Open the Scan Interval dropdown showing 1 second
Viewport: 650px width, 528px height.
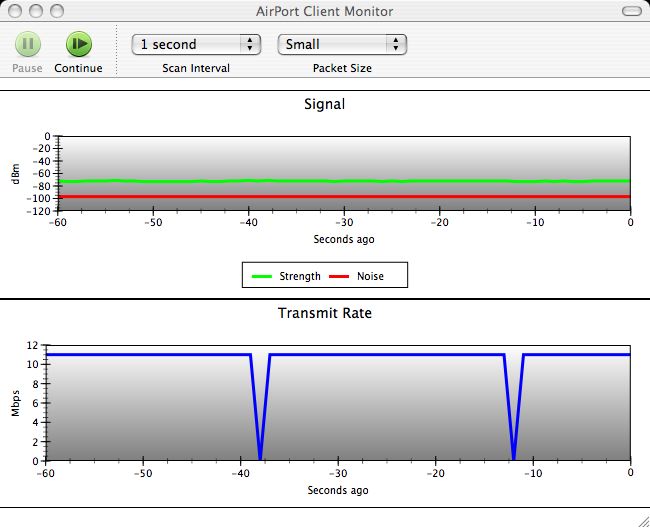tap(196, 44)
